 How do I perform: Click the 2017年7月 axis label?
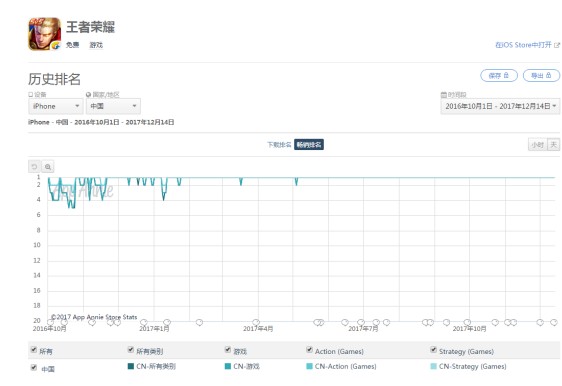point(363,329)
